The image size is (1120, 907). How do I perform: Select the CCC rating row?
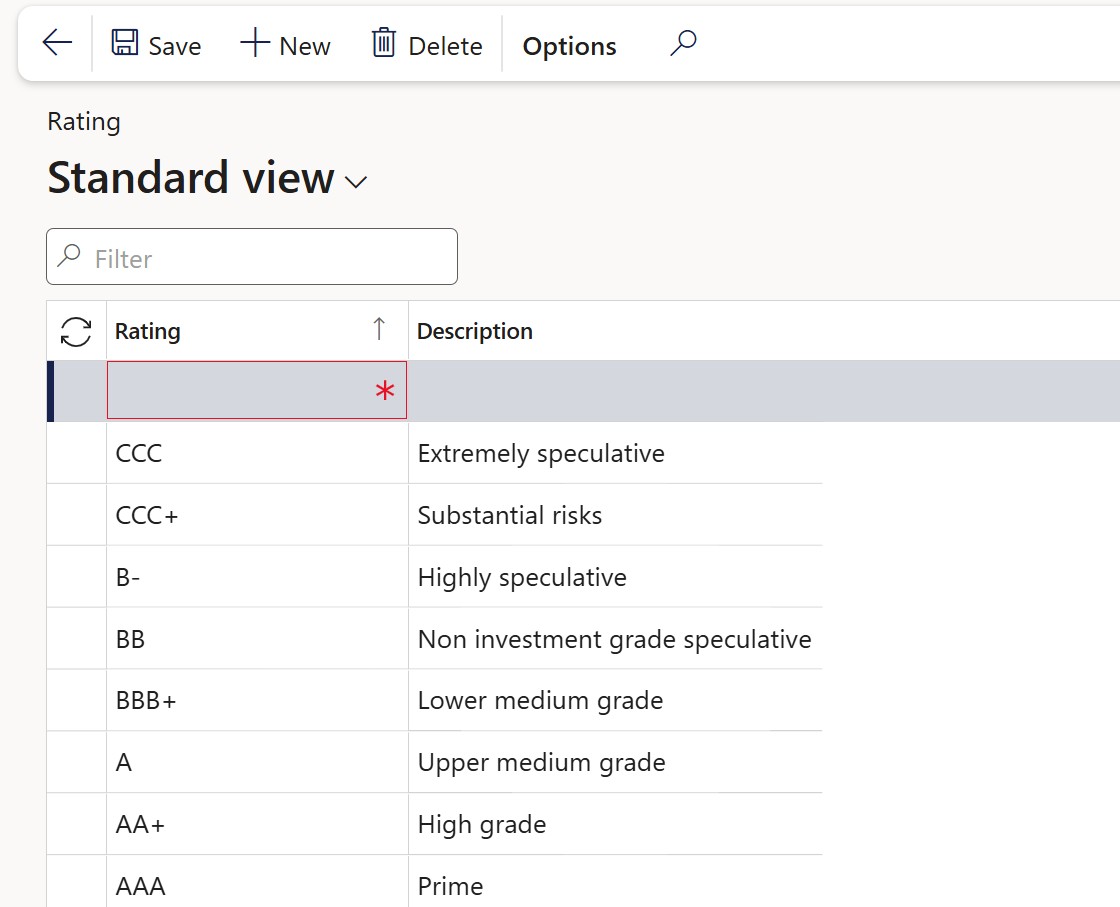pyautogui.click(x=139, y=453)
